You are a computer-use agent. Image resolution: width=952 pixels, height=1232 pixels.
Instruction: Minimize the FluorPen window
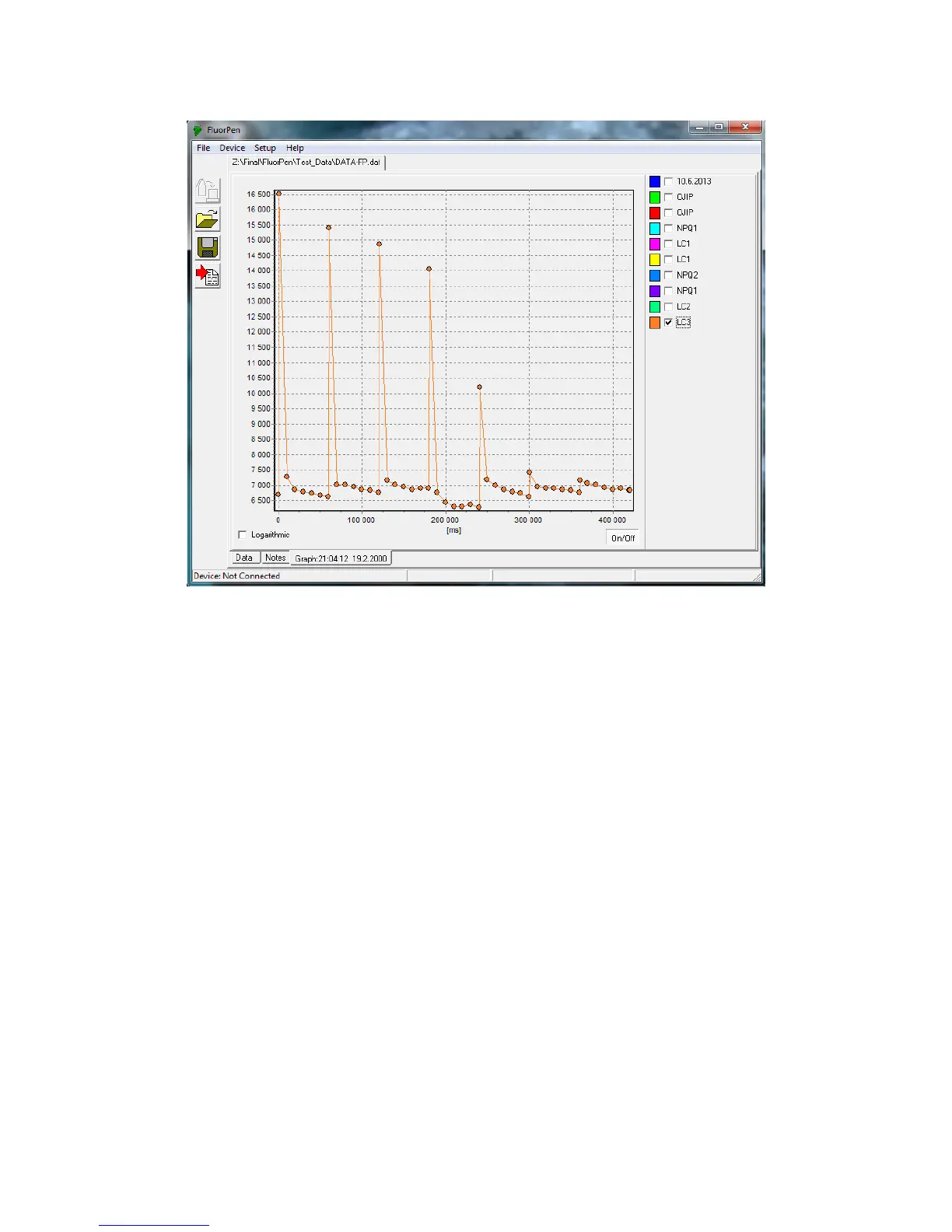(x=698, y=127)
